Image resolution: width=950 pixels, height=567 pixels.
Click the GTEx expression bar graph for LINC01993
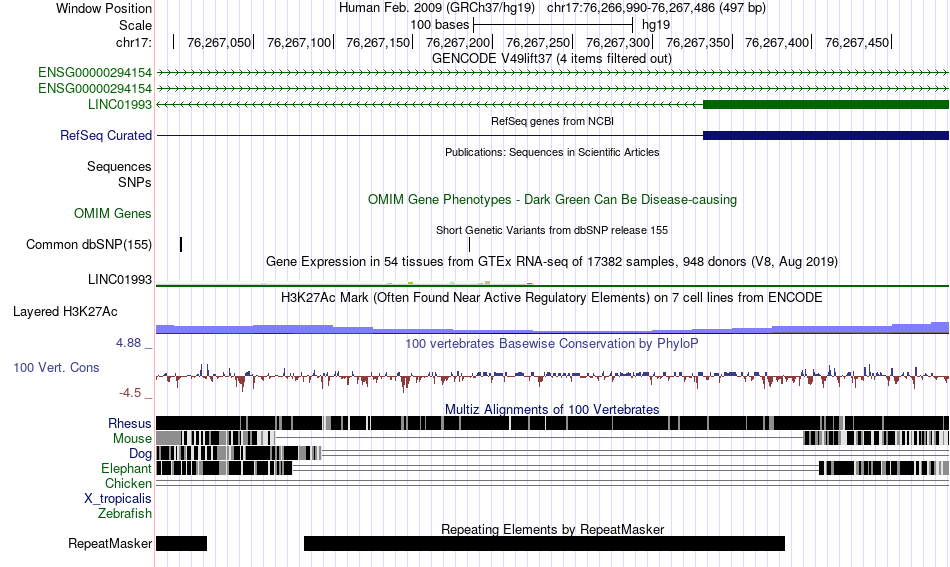pos(552,283)
